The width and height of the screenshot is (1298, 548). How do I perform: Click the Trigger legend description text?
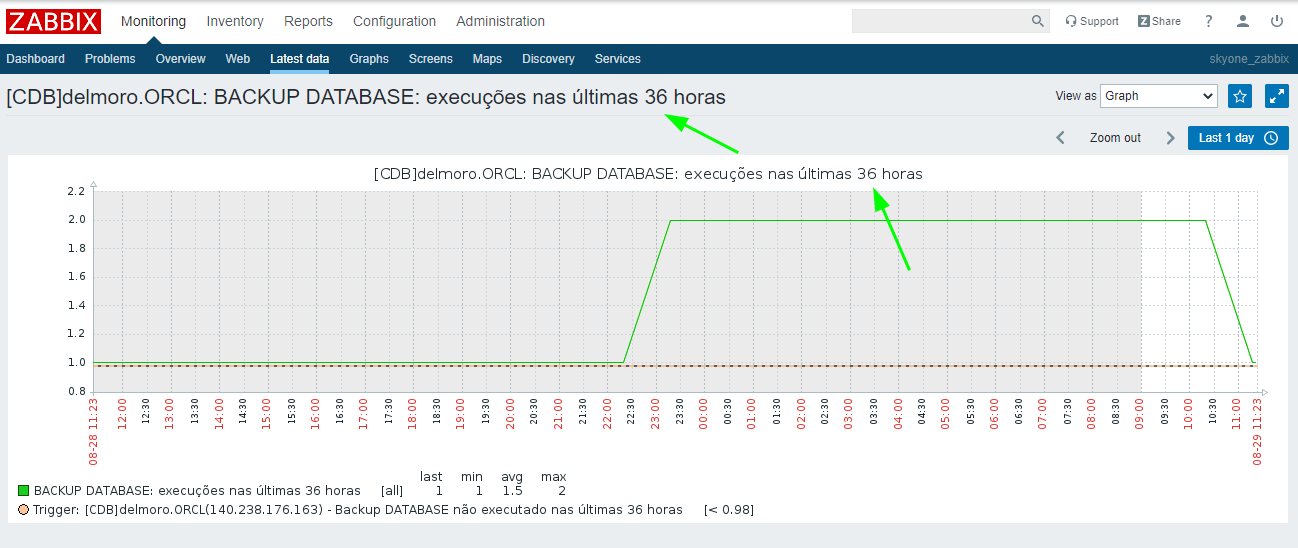pos(358,510)
